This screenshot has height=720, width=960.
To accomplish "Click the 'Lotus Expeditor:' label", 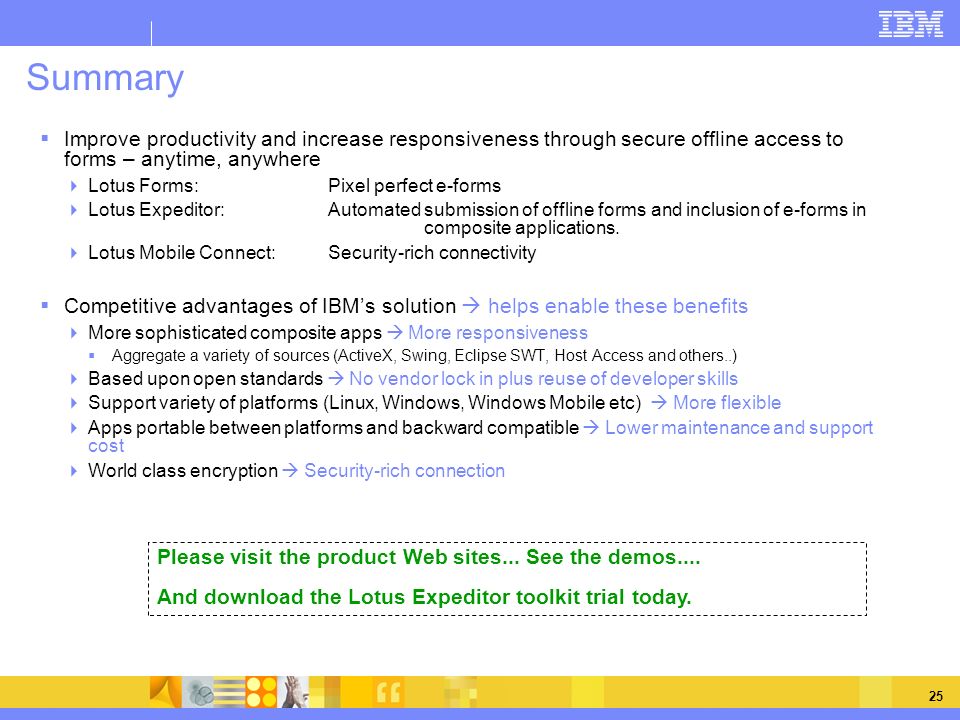I will tap(156, 210).
